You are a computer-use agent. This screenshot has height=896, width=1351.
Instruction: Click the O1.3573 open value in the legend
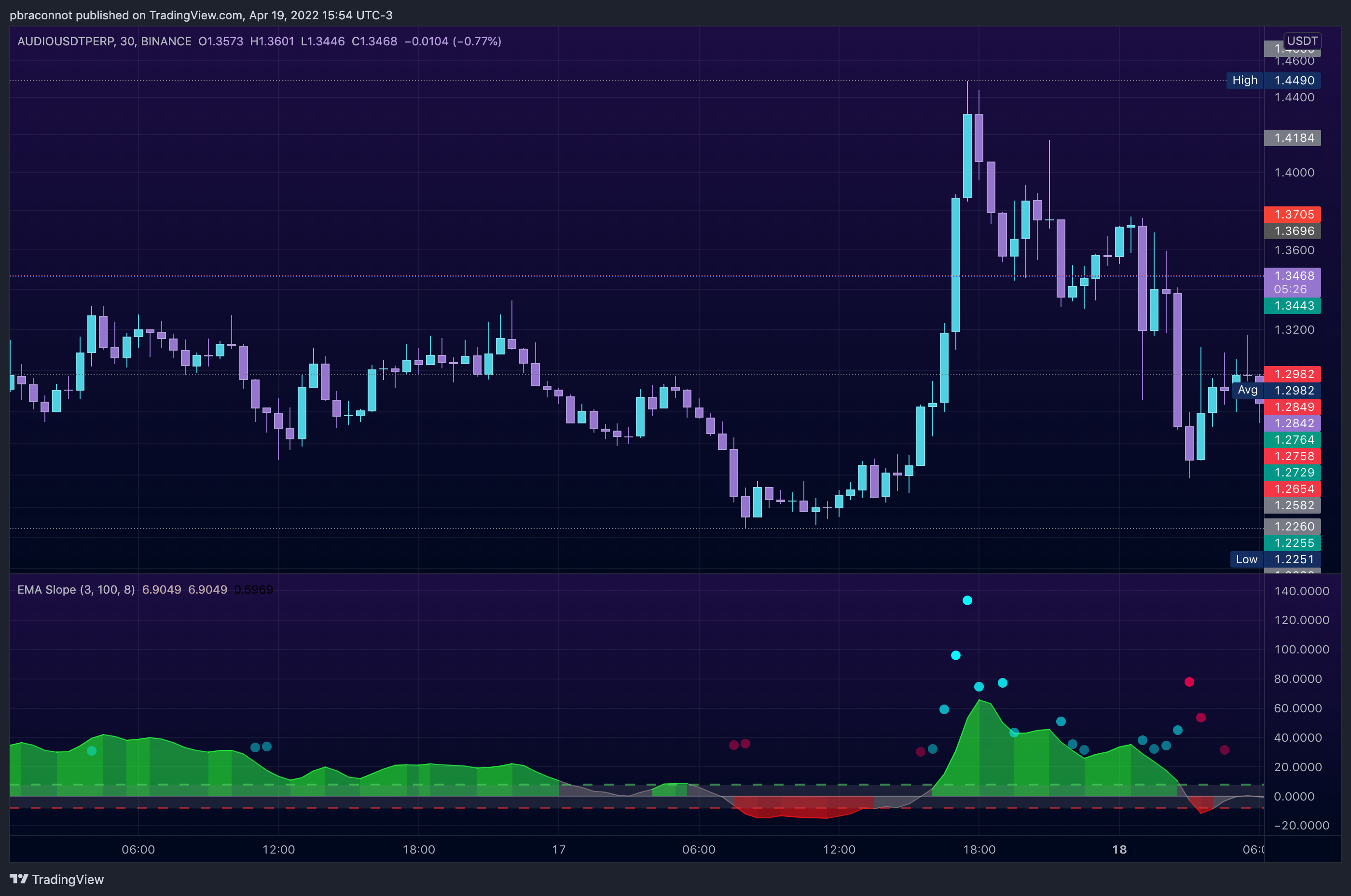coord(221,41)
